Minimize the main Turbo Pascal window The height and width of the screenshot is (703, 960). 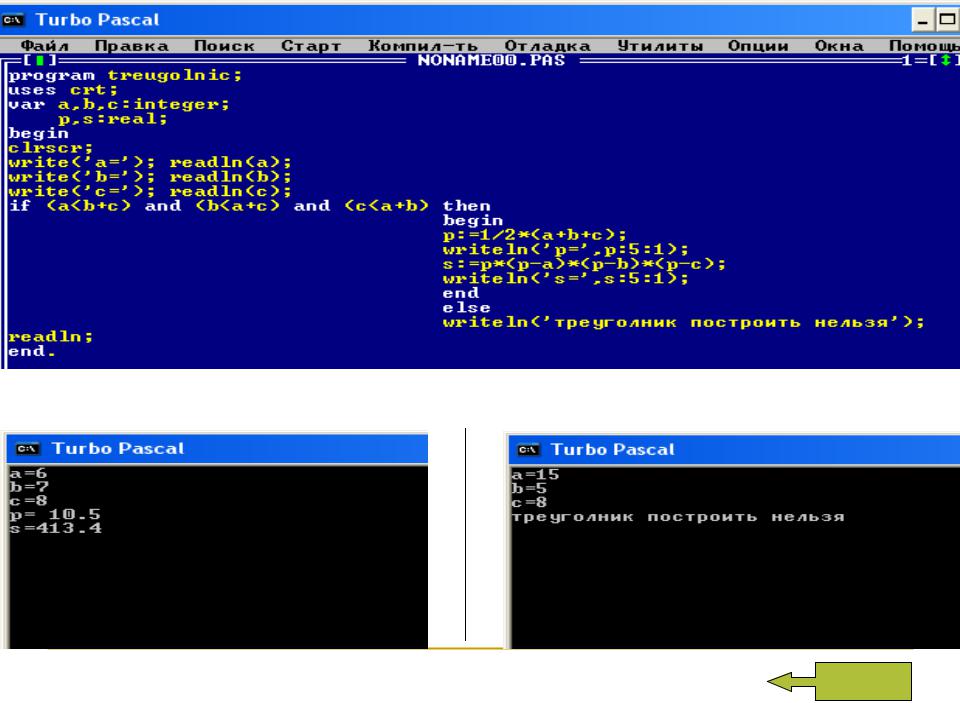click(922, 20)
